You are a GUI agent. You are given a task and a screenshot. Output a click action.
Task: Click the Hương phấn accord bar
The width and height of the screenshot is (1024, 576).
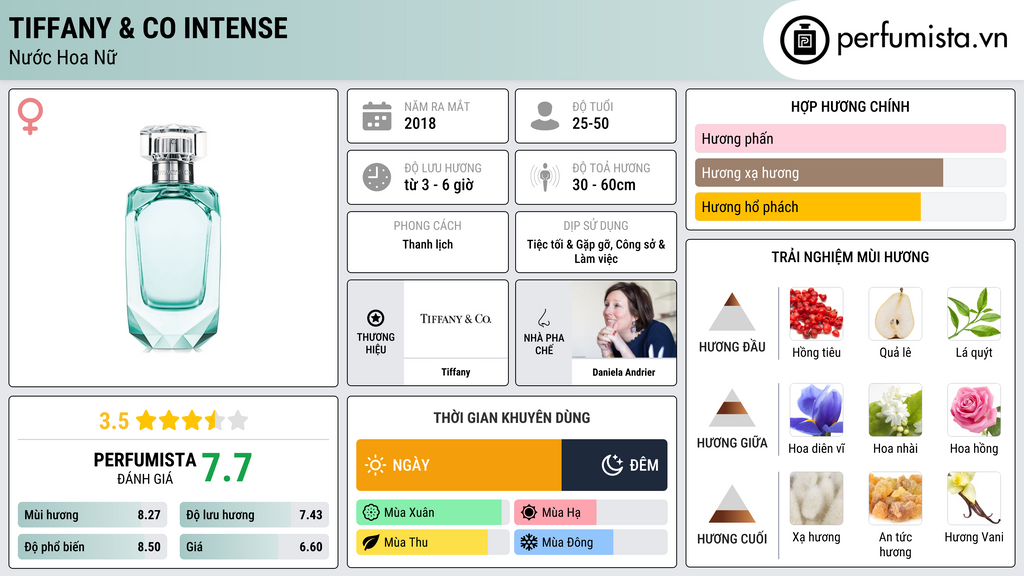[x=850, y=138]
